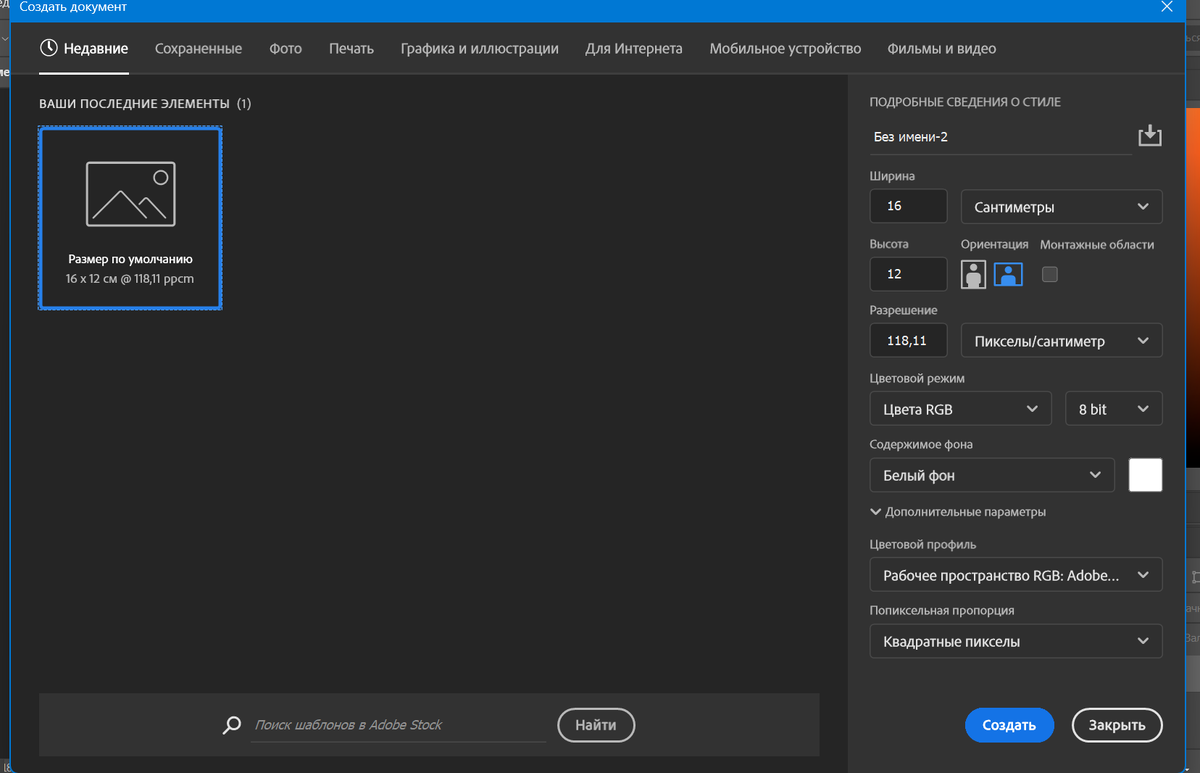This screenshot has height=773, width=1200.
Task: Select portrait orientation icon
Action: (973, 274)
